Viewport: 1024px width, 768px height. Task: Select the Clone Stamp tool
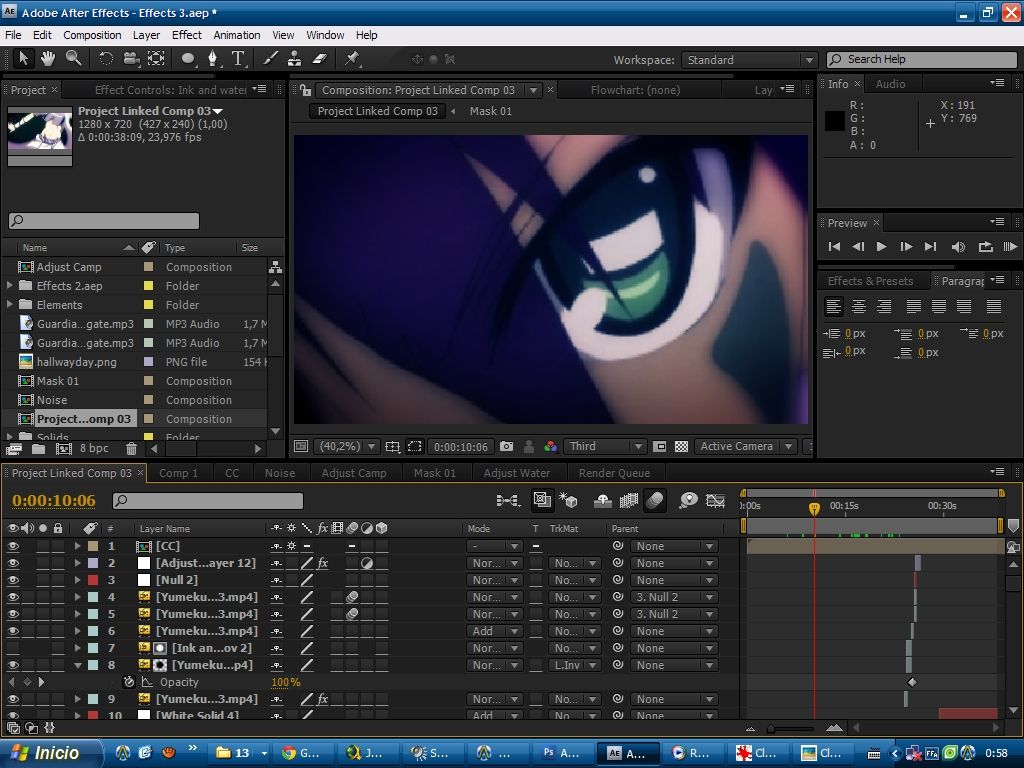tap(295, 59)
